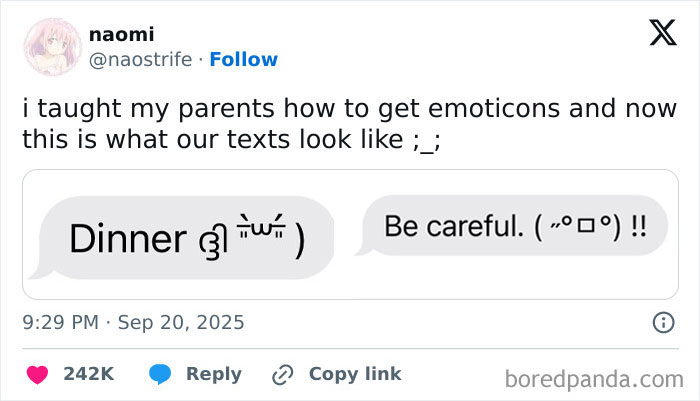Open the naomi display name

pyautogui.click(x=121, y=34)
